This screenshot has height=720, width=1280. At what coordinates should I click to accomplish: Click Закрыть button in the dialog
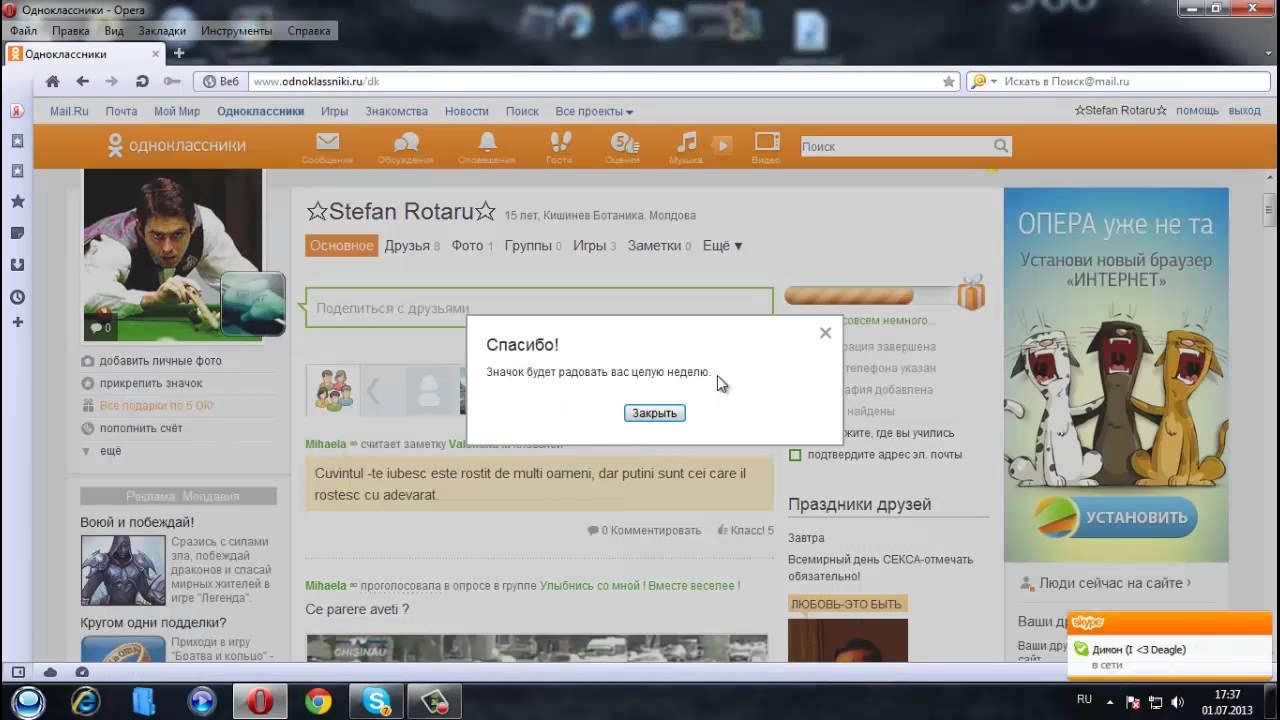coord(655,413)
